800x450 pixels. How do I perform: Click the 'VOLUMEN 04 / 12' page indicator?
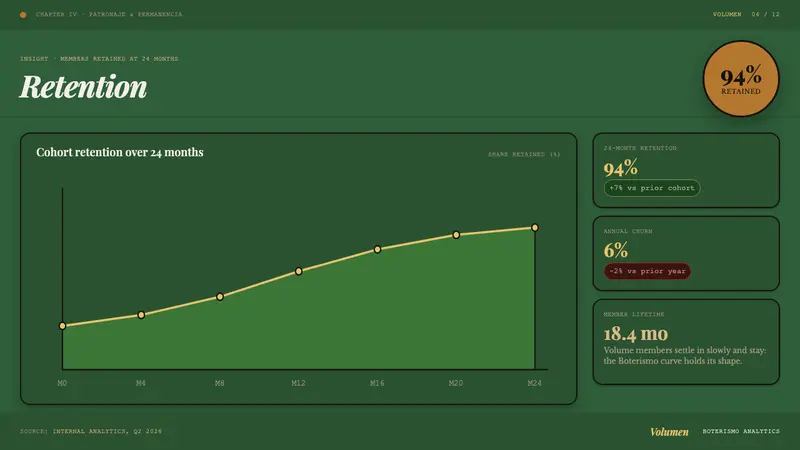pyautogui.click(x=746, y=14)
